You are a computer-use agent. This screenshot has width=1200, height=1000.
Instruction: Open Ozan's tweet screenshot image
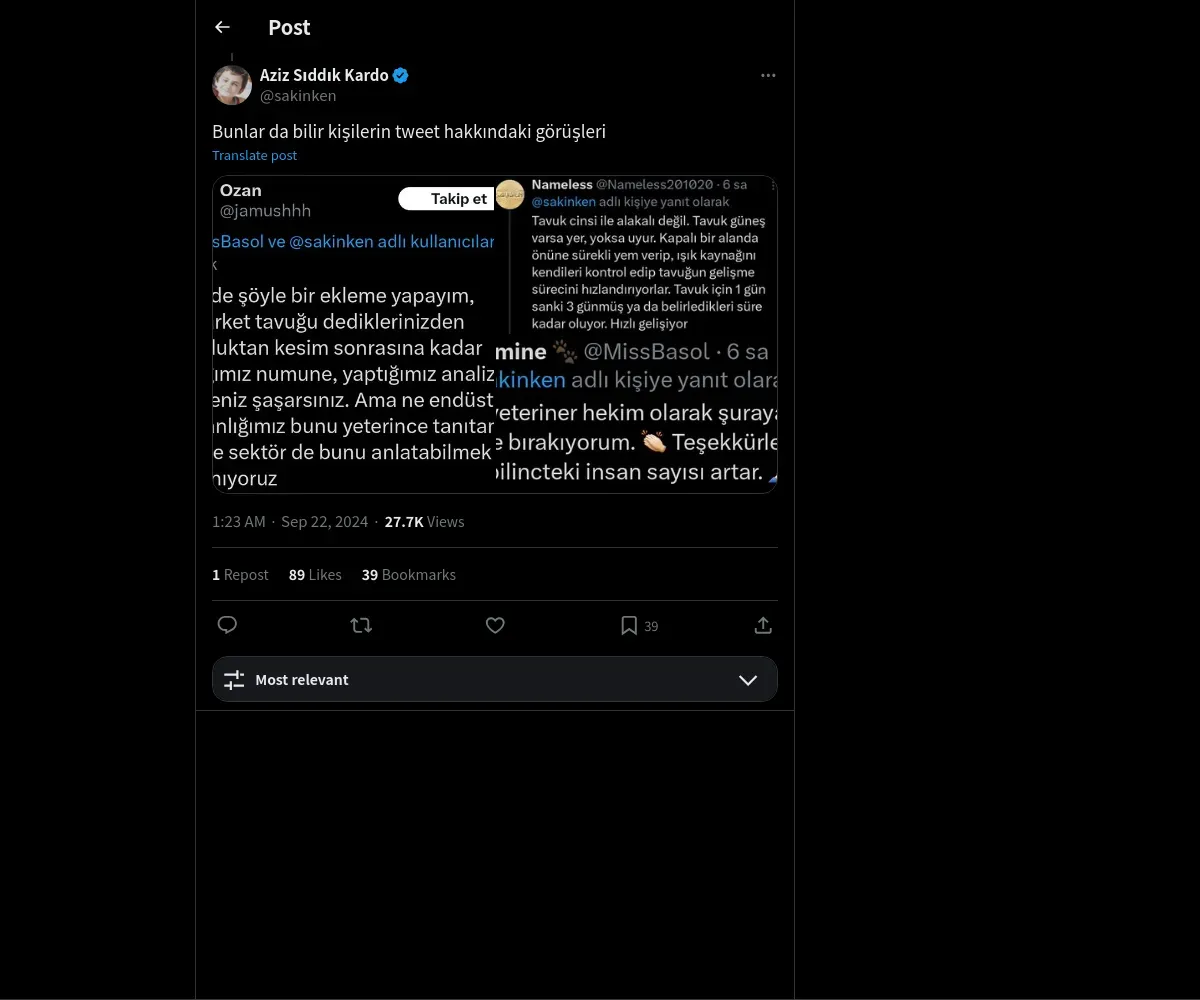tap(354, 334)
